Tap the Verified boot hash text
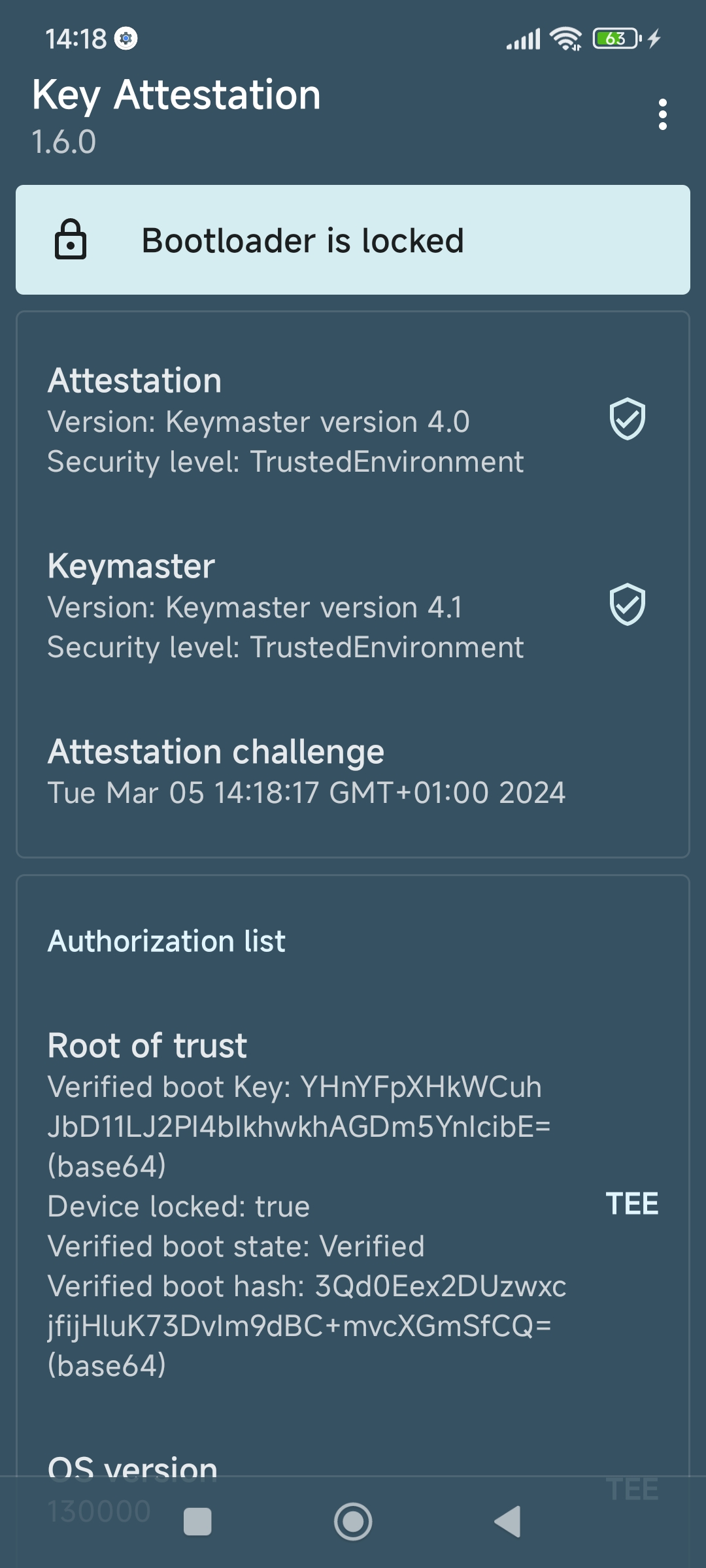This screenshot has width=706, height=1568. tap(307, 1326)
